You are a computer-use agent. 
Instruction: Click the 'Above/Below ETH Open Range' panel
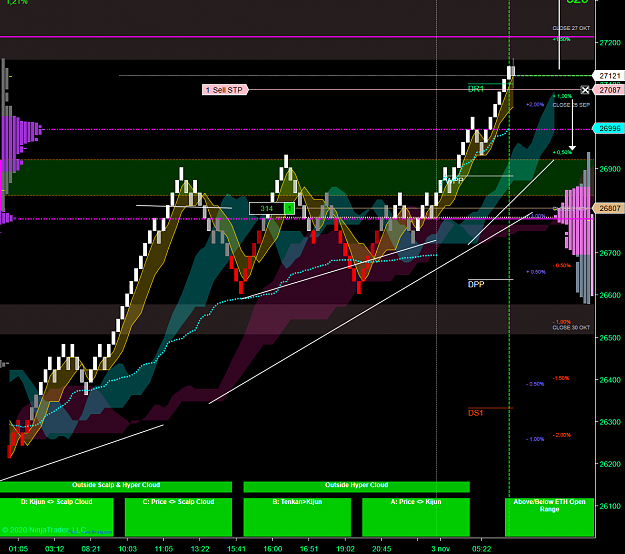(549, 517)
